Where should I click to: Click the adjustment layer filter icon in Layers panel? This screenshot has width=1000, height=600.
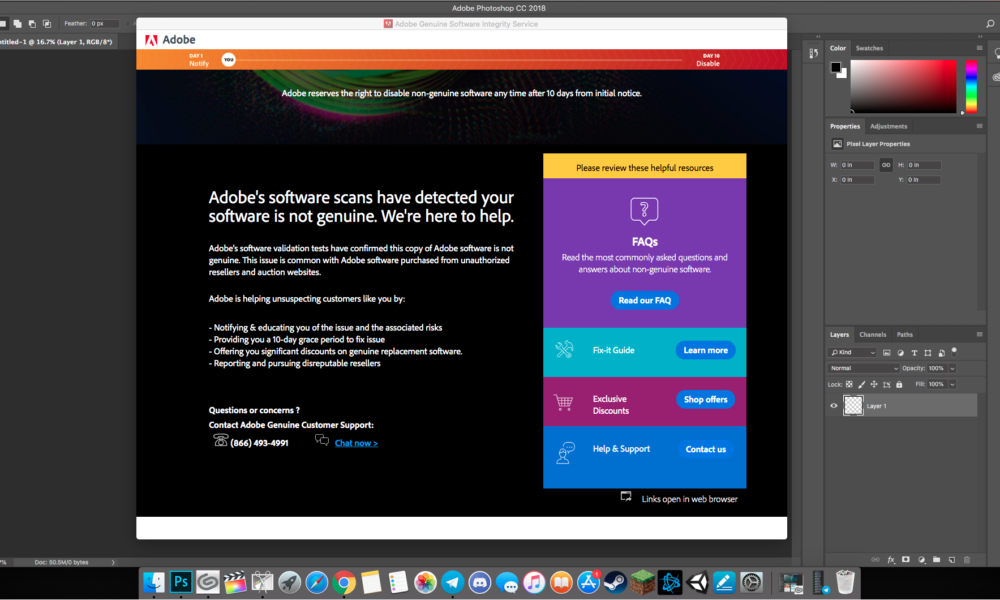[900, 353]
